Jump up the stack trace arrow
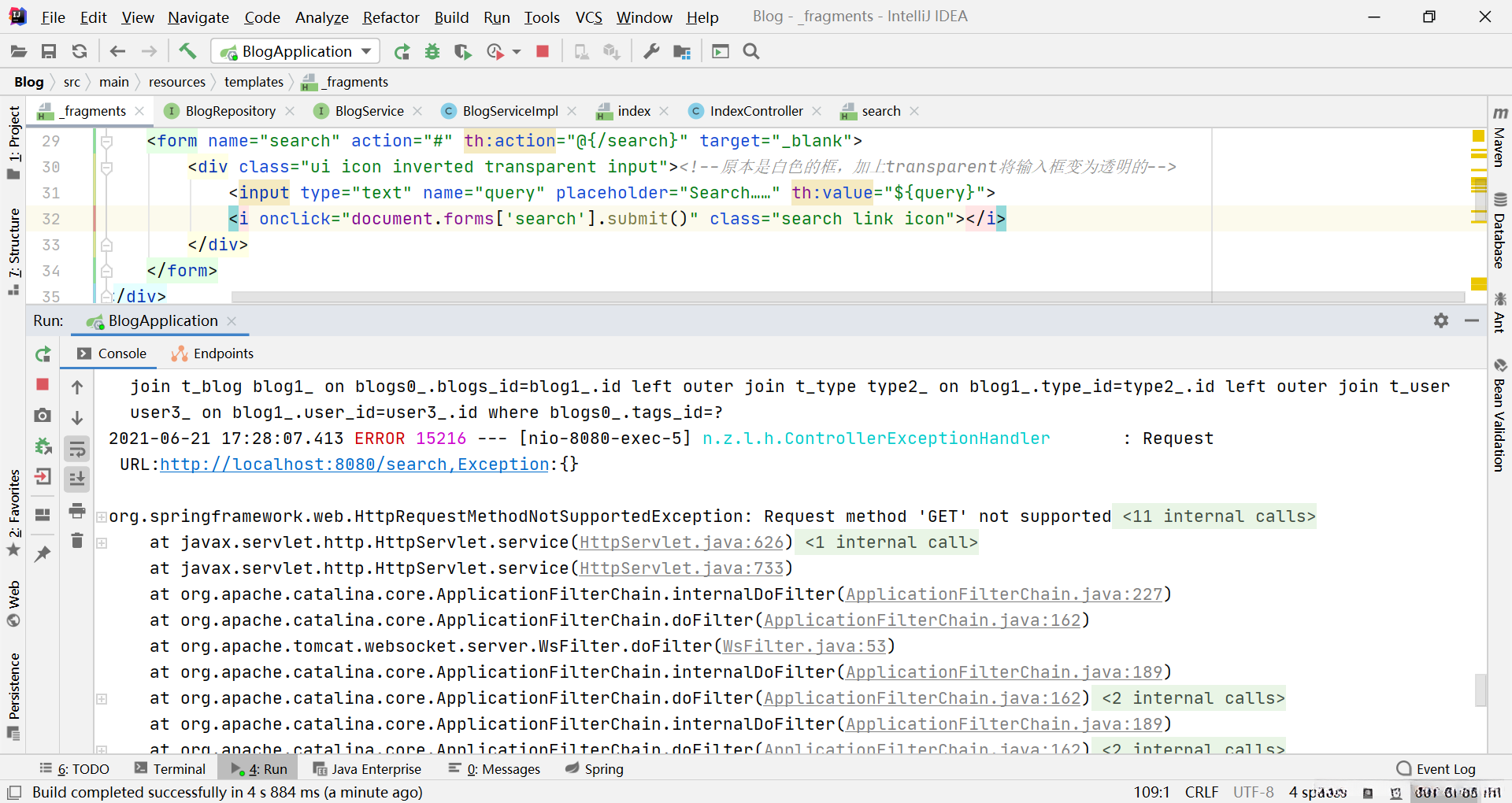Image resolution: width=1512 pixels, height=803 pixels. [77, 387]
